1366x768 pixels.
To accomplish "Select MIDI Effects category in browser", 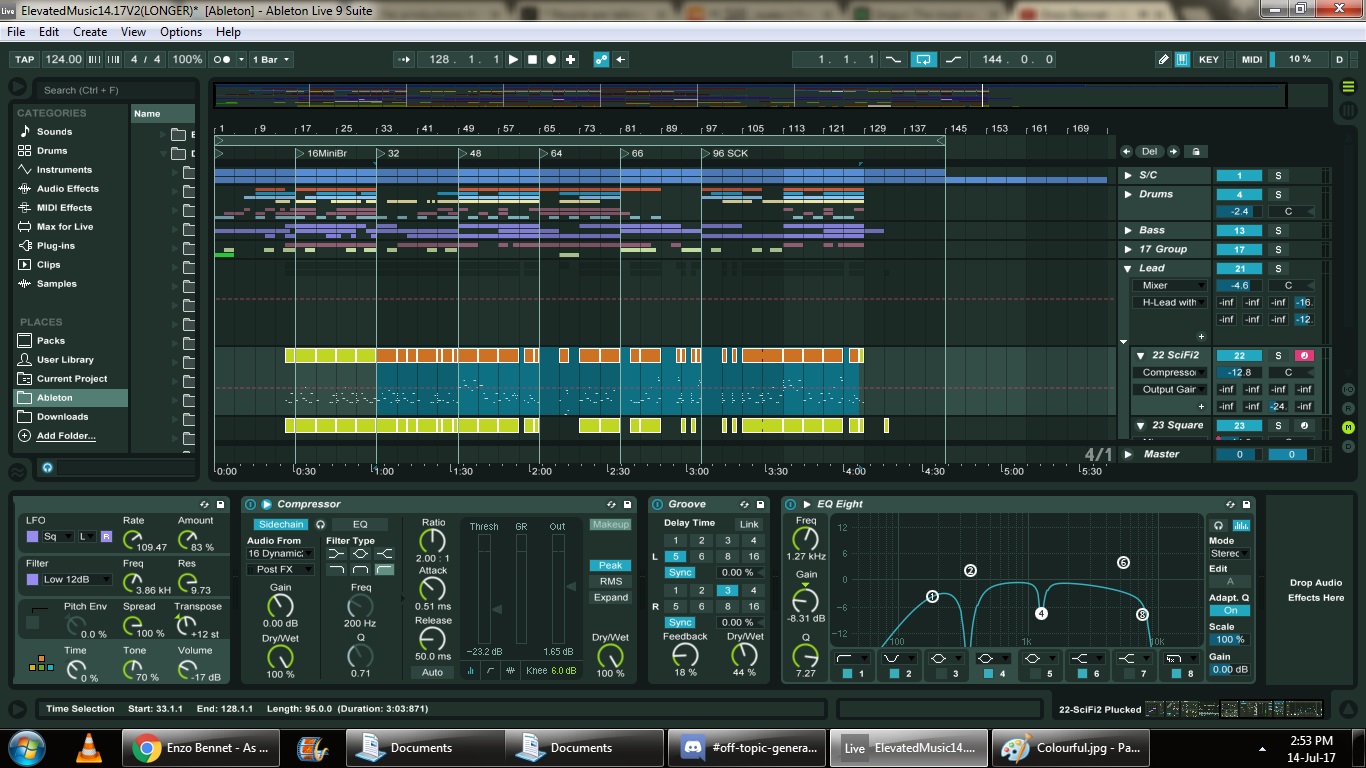I will point(64,208).
